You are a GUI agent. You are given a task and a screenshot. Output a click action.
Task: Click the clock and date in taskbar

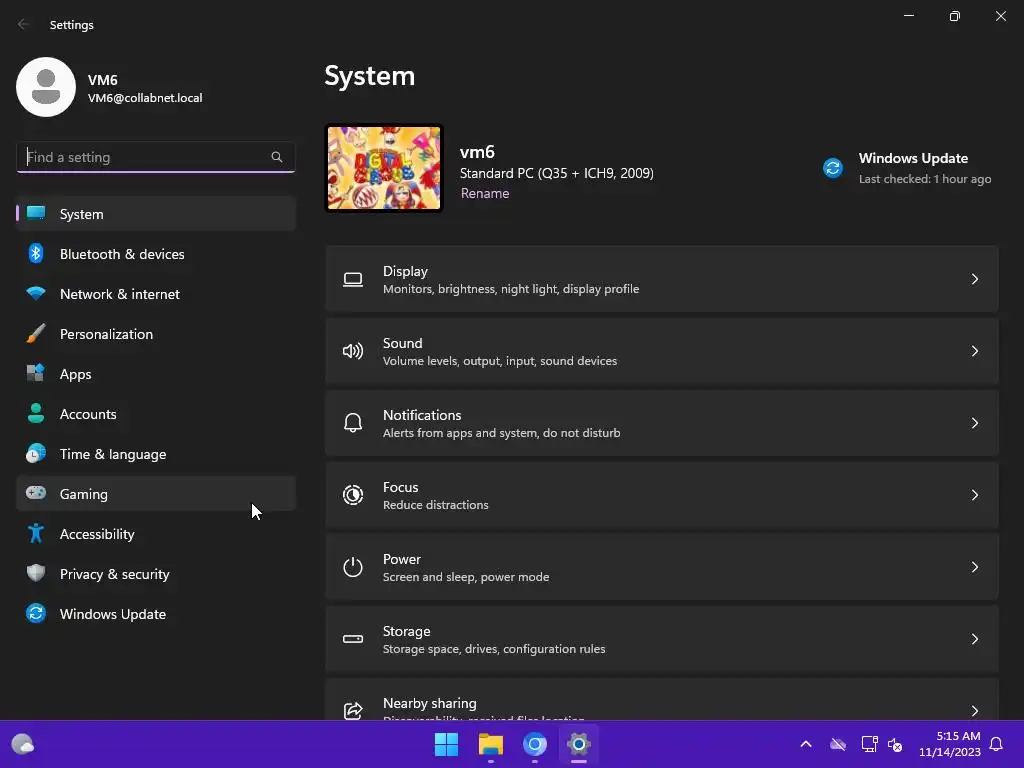click(950, 744)
